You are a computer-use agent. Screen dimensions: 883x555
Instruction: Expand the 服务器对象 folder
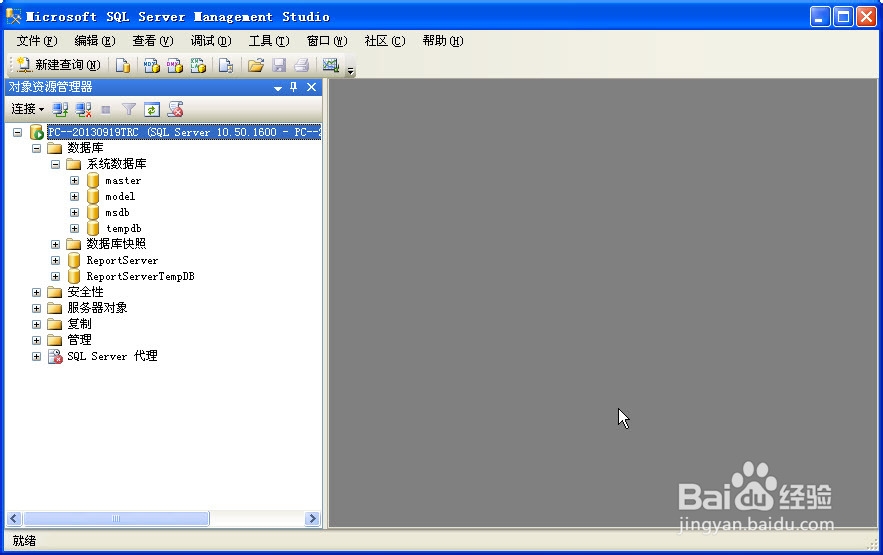(x=37, y=308)
